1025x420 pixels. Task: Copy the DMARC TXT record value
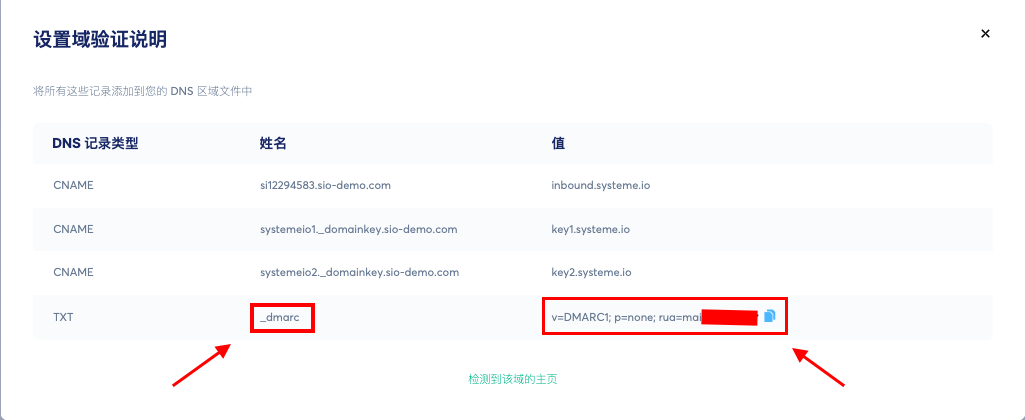769,316
